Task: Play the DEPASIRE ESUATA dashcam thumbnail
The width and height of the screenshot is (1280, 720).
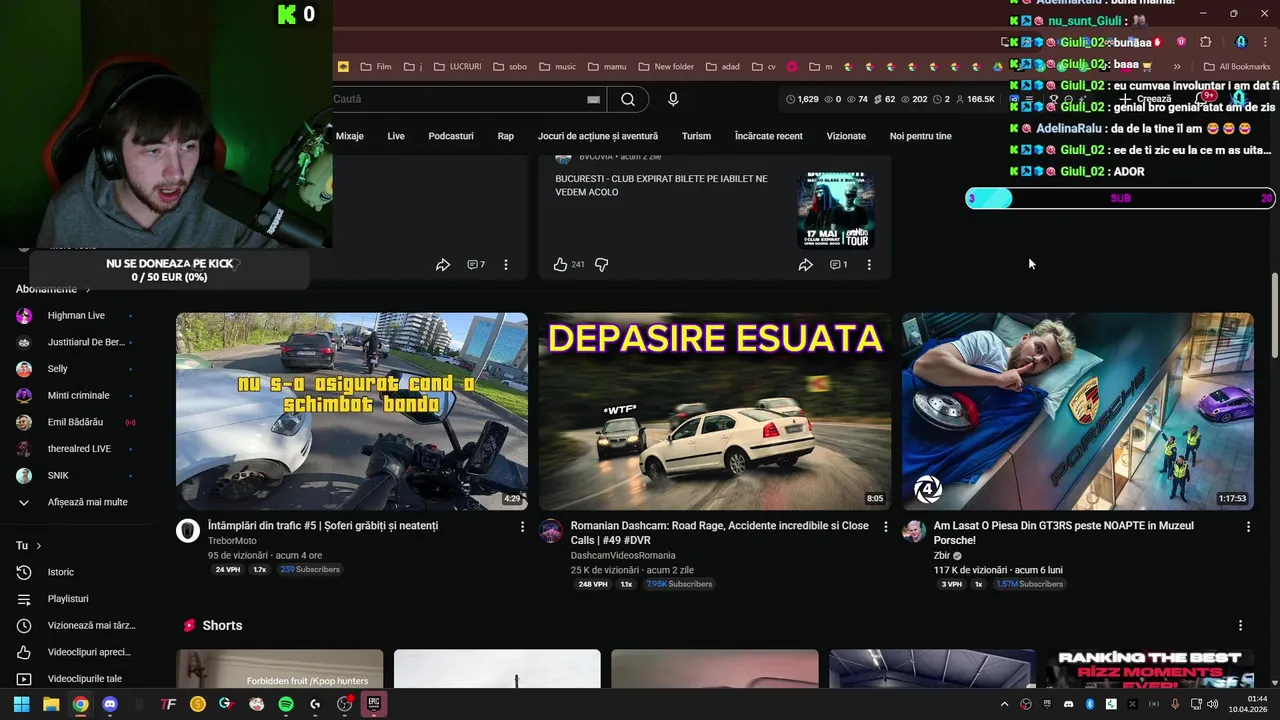Action: coord(715,411)
